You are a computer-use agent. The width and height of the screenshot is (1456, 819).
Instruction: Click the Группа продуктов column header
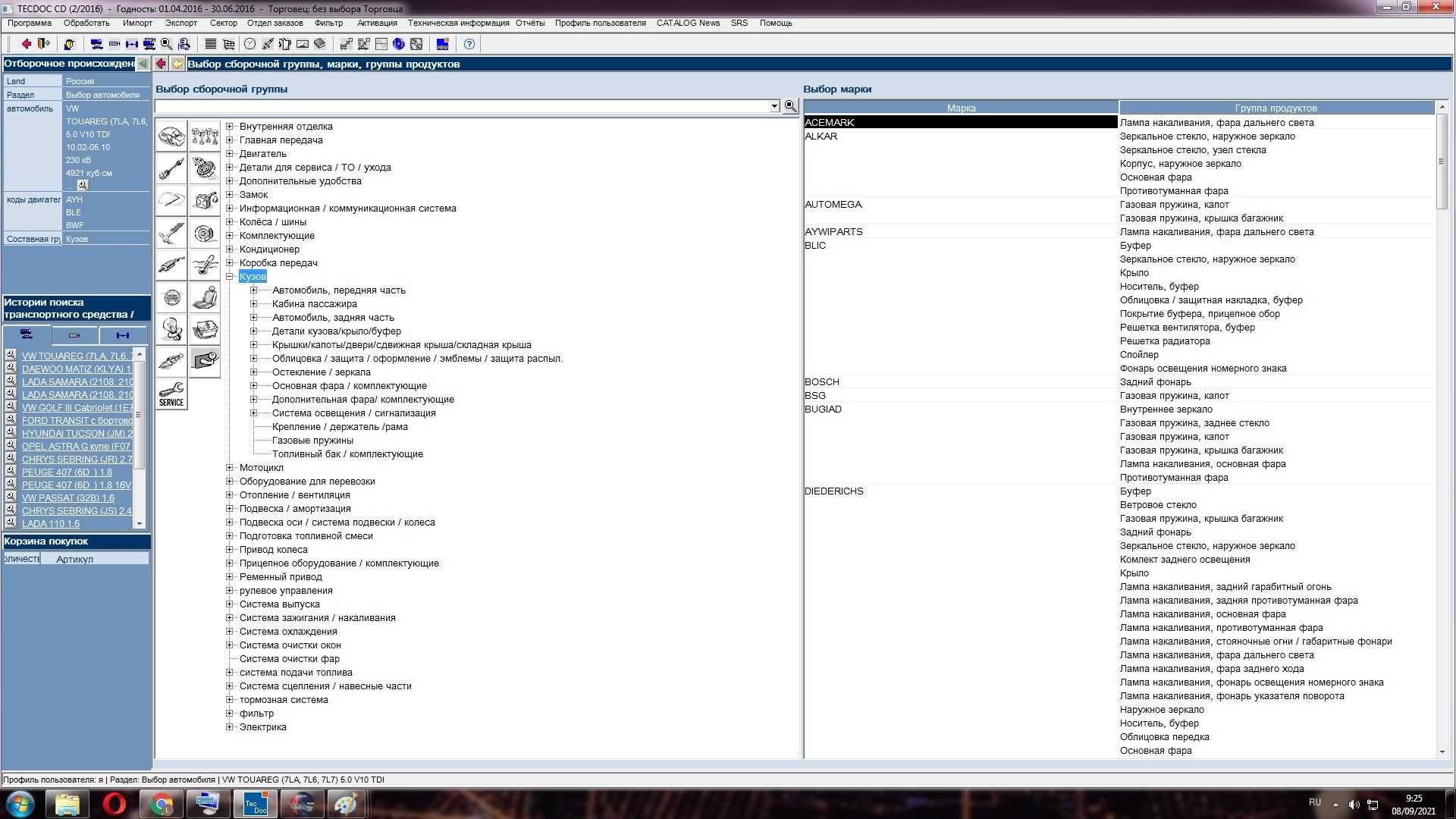click(x=1276, y=108)
